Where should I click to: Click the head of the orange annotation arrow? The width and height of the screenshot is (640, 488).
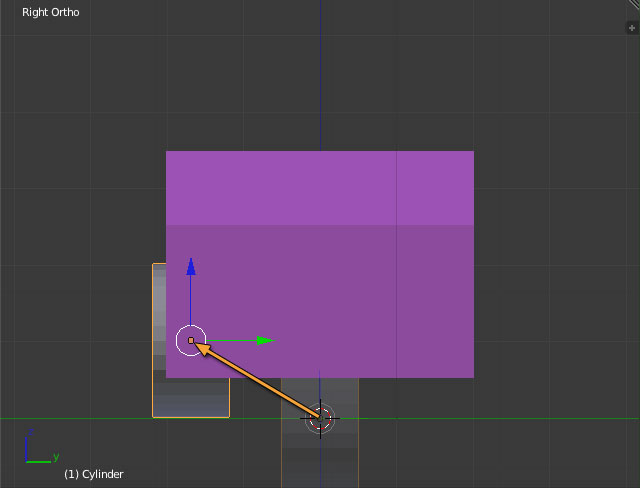[202, 346]
